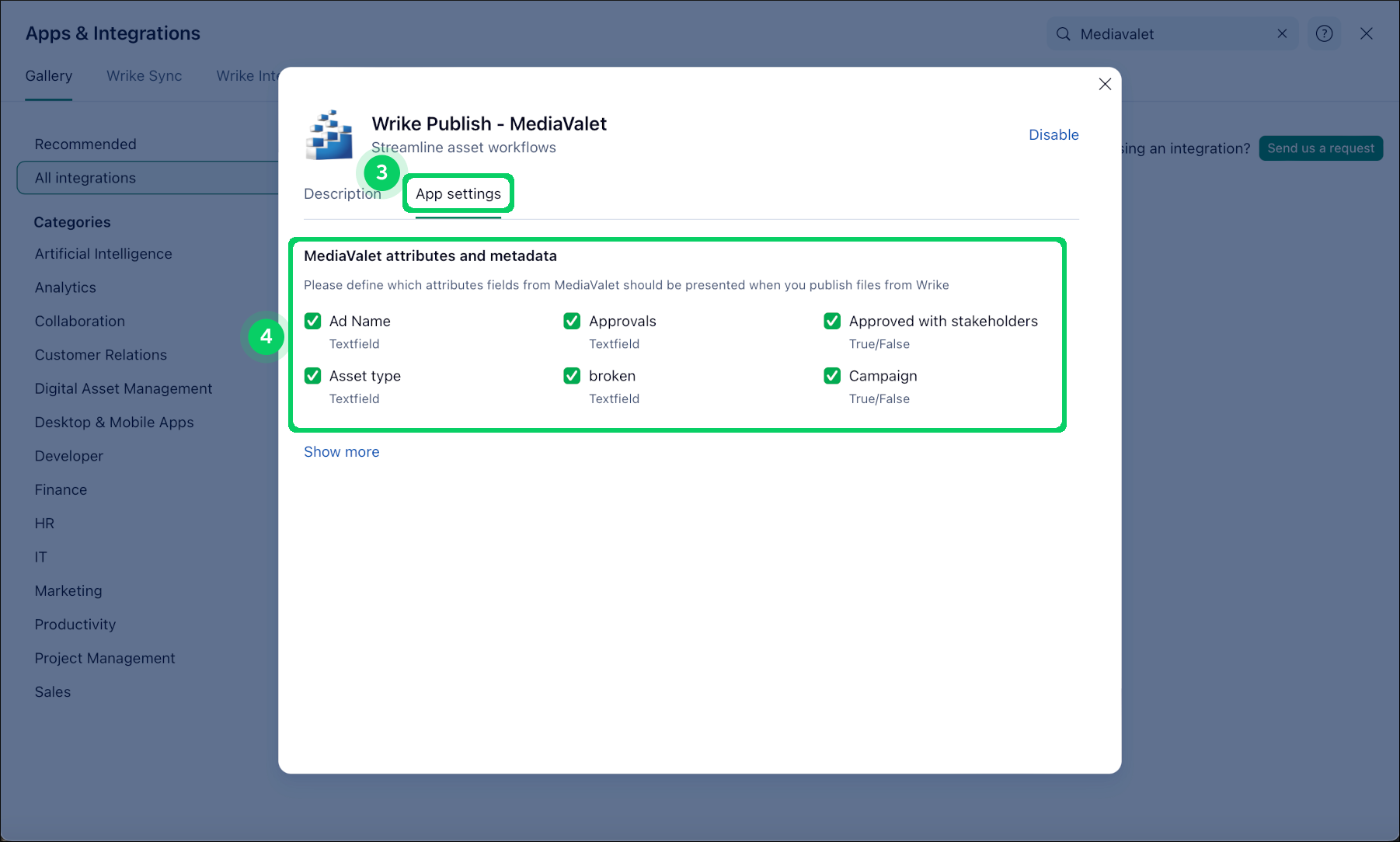Open the IT category

pyautogui.click(x=40, y=557)
